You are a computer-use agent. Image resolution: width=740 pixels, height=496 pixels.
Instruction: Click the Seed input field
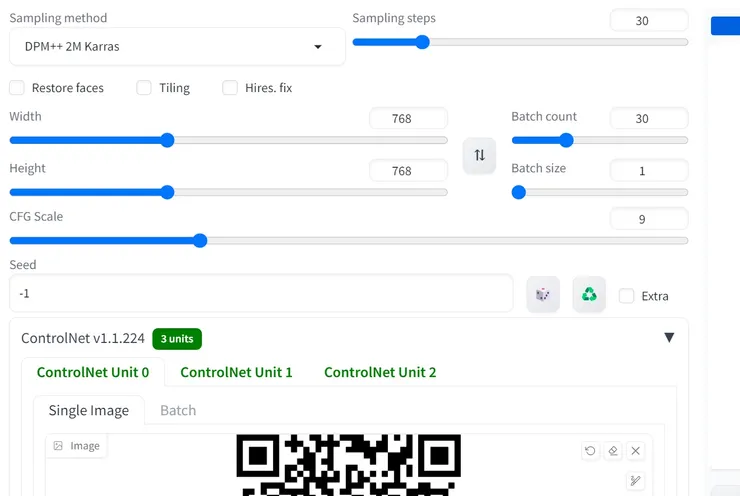[x=261, y=293]
